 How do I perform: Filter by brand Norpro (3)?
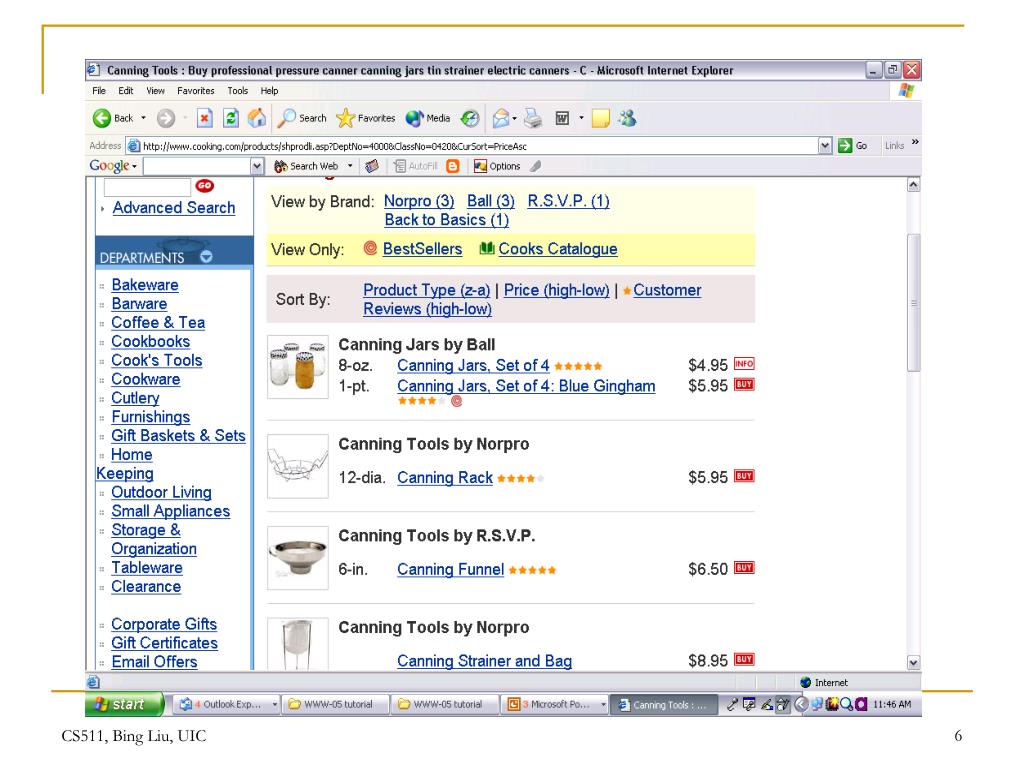click(x=419, y=201)
